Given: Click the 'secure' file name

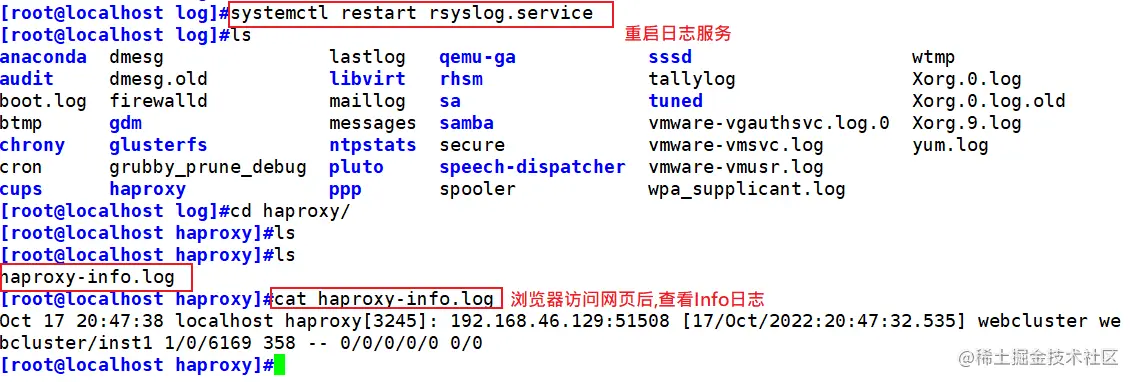Looking at the screenshot, I should tap(472, 145).
